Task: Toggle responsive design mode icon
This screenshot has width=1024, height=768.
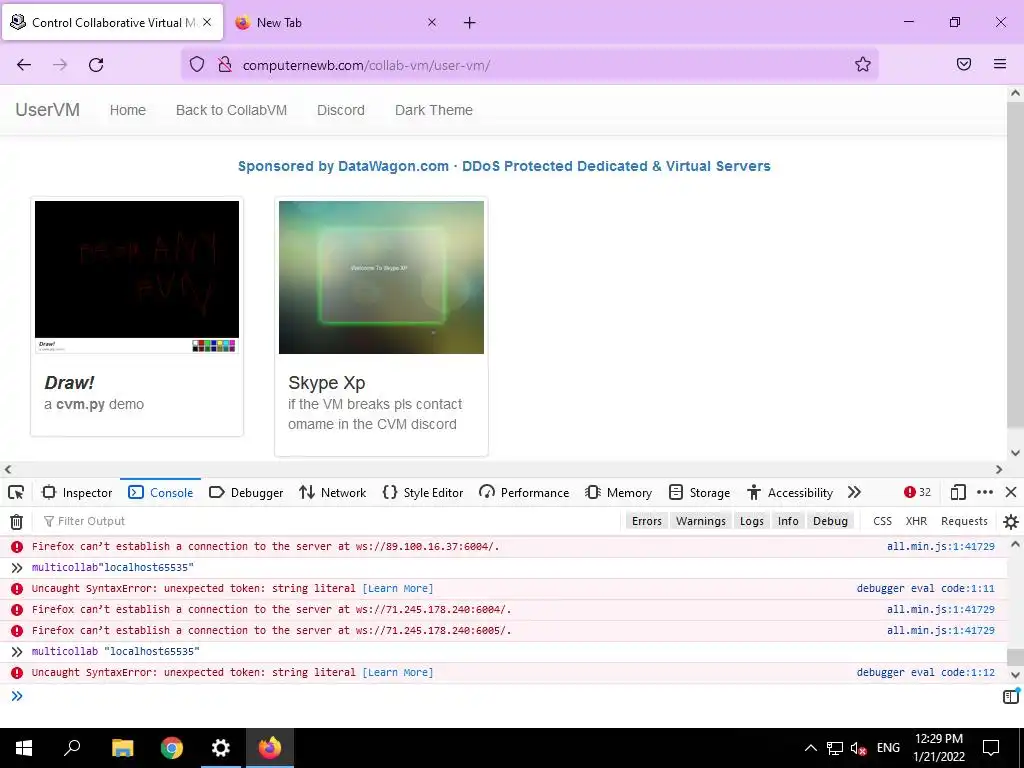Action: tap(958, 492)
